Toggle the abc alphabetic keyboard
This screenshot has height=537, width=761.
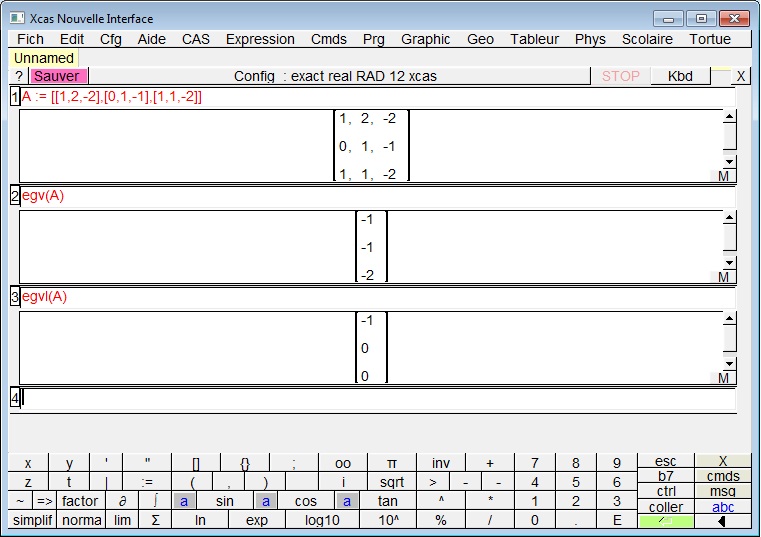[x=722, y=507]
